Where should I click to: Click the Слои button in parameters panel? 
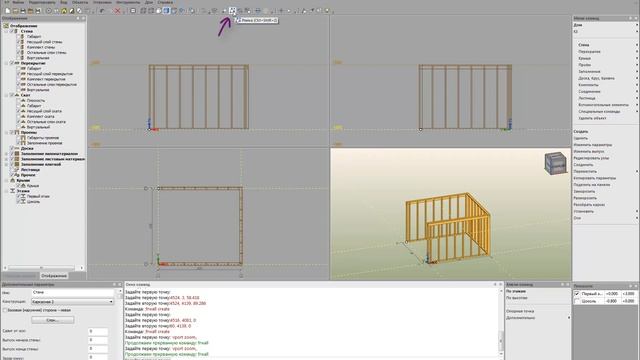[x=53, y=320]
